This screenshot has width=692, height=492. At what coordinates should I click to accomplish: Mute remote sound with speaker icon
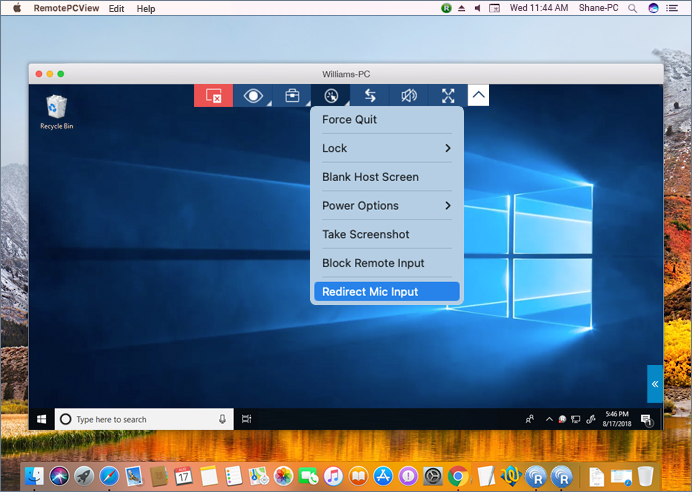point(408,96)
